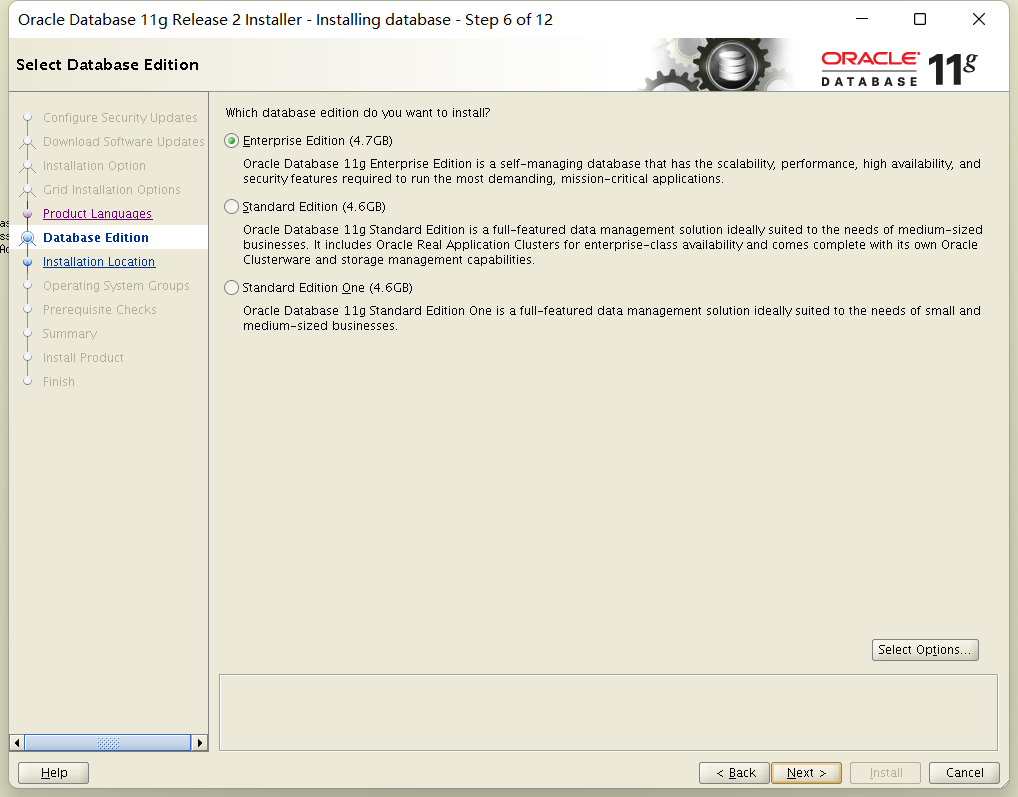Click the empty message area below options
This screenshot has width=1018, height=797.
click(x=608, y=713)
